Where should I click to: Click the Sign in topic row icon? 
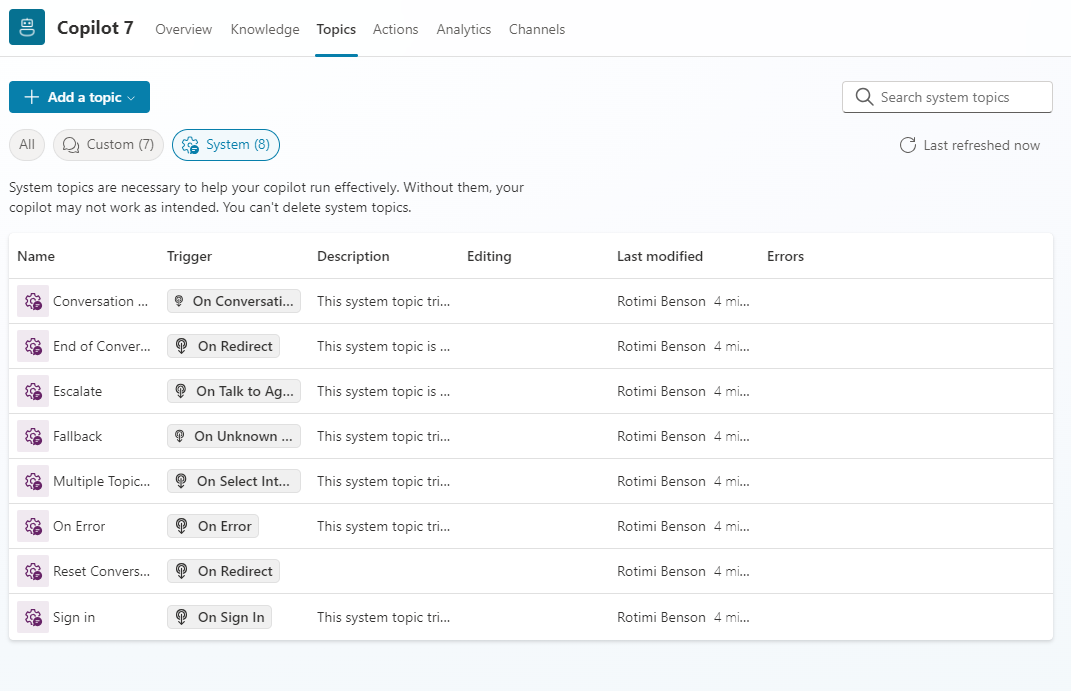[33, 617]
